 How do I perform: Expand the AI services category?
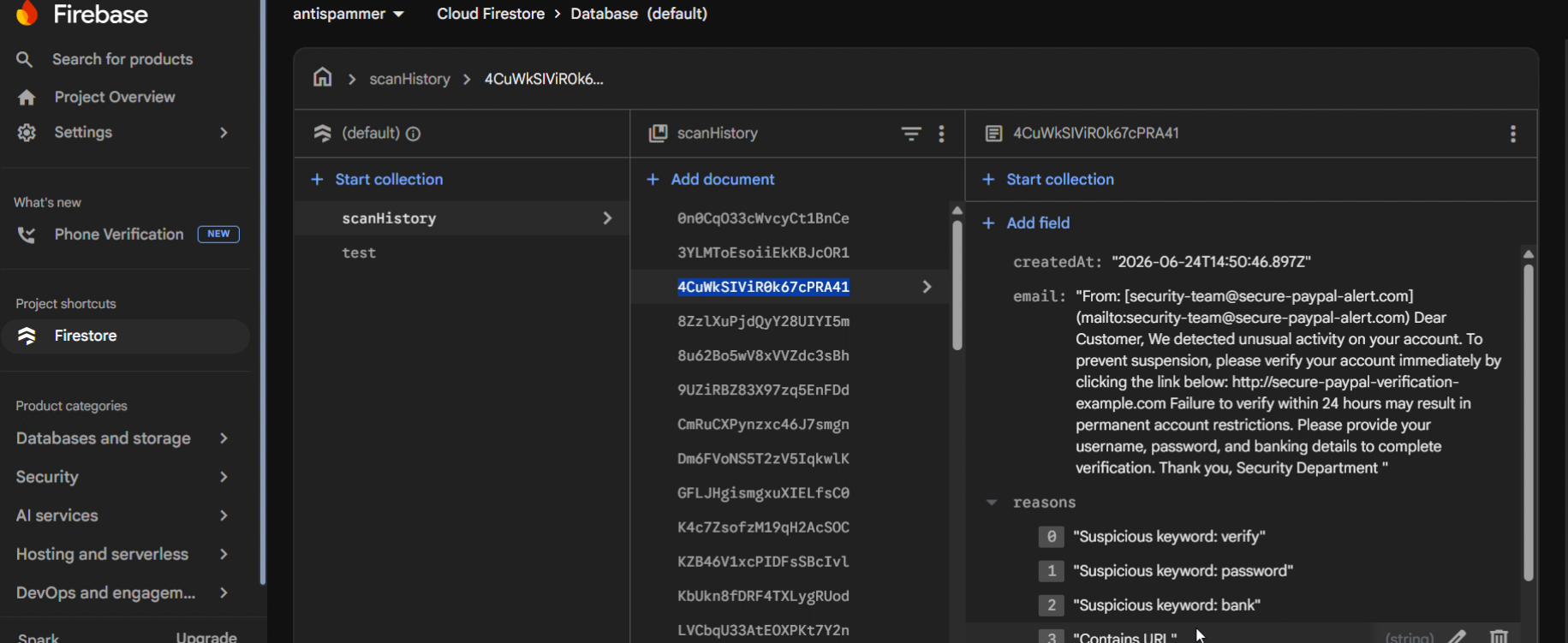224,515
